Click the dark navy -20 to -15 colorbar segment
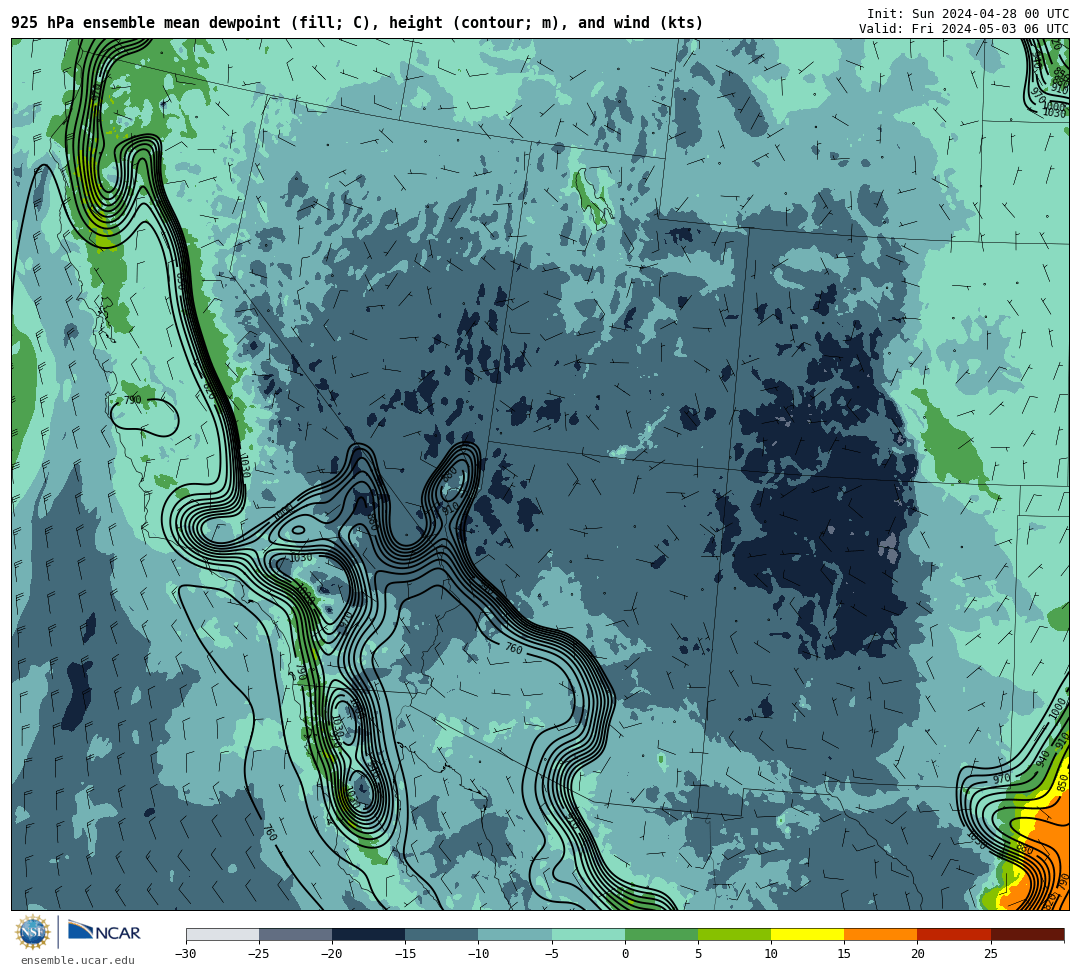This screenshot has height=973, width=1080. click(x=368, y=934)
